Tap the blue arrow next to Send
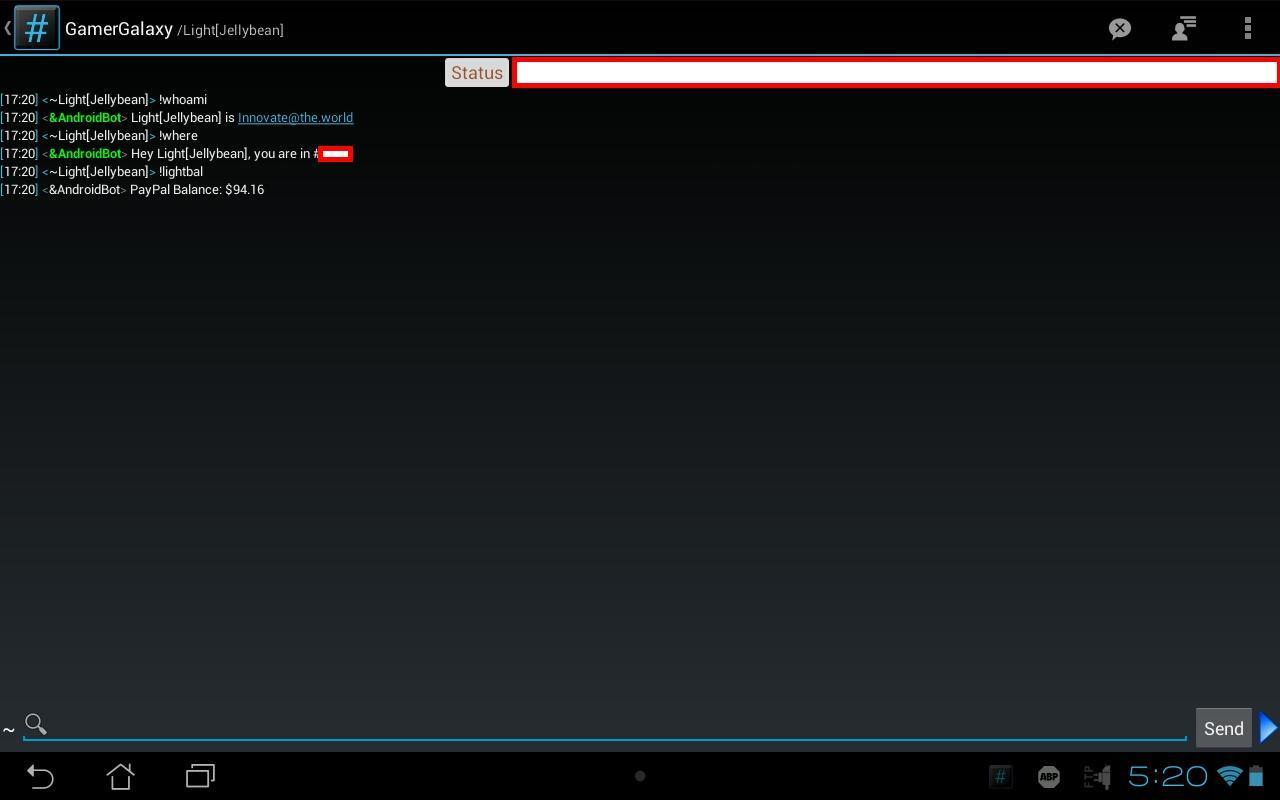 coord(1268,728)
